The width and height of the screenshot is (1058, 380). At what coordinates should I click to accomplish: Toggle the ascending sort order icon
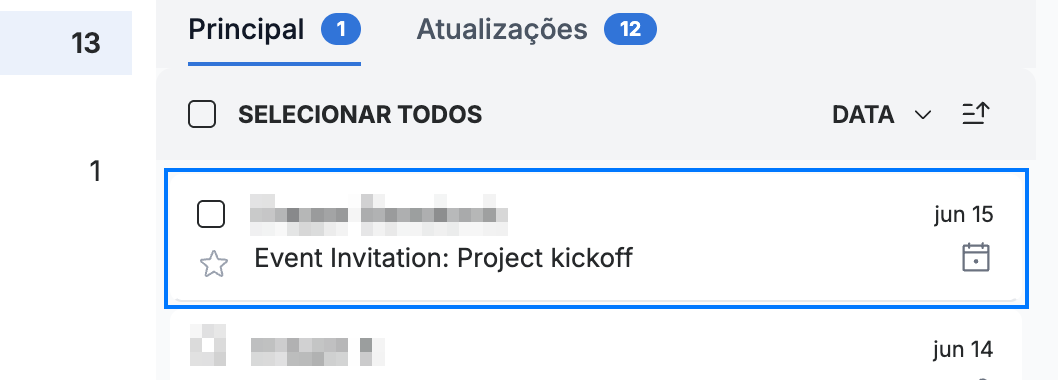click(x=976, y=114)
